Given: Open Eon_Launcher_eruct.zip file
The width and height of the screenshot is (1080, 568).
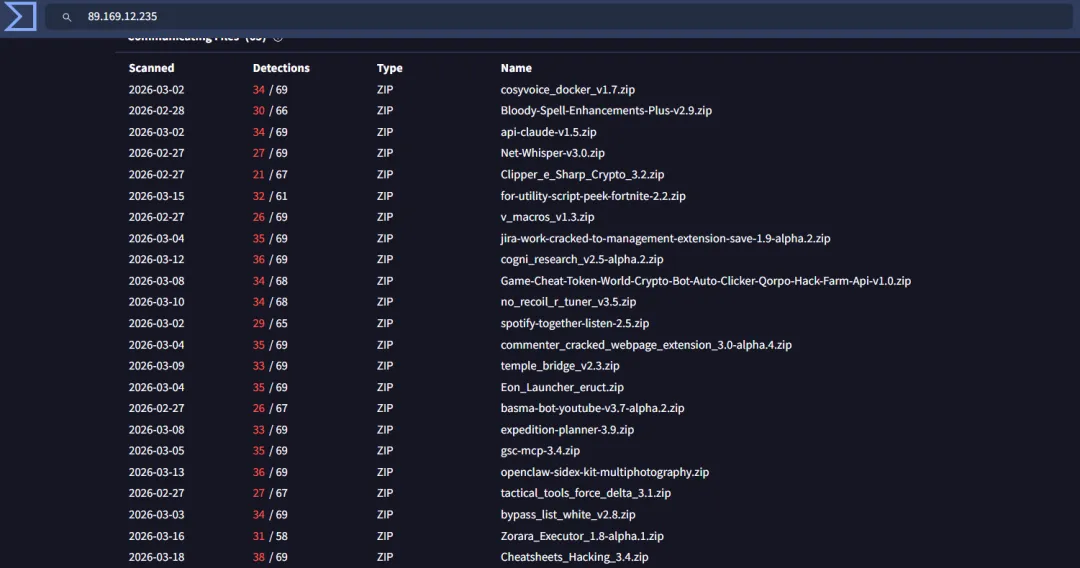Looking at the screenshot, I should [x=562, y=387].
